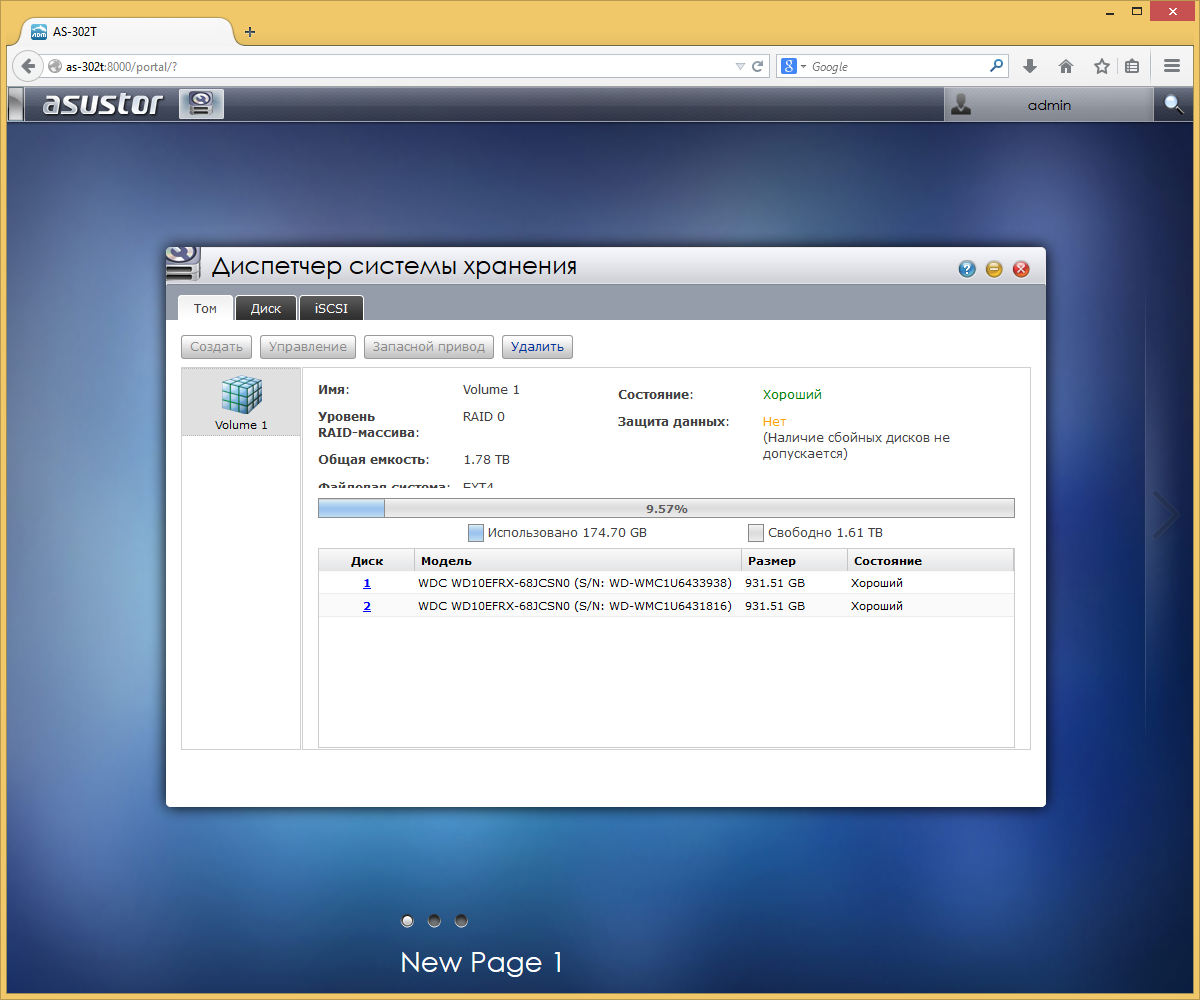The width and height of the screenshot is (1200, 1000).
Task: Click the New Page 1 label
Action: point(482,962)
